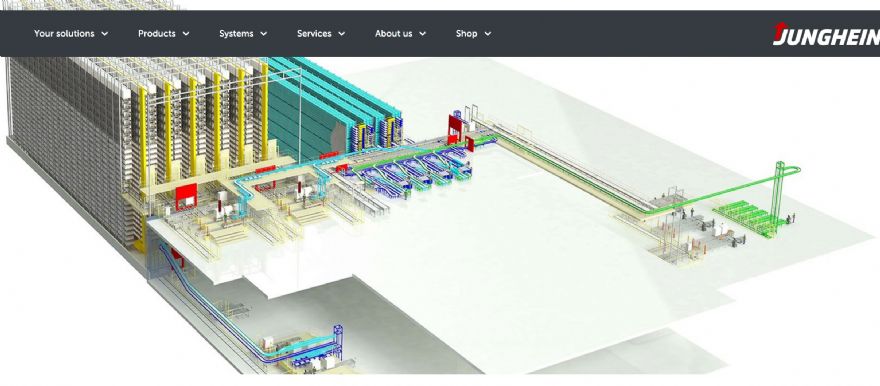Click the 3D warehouse system illustration
The image size is (880, 386).
pos(440,215)
